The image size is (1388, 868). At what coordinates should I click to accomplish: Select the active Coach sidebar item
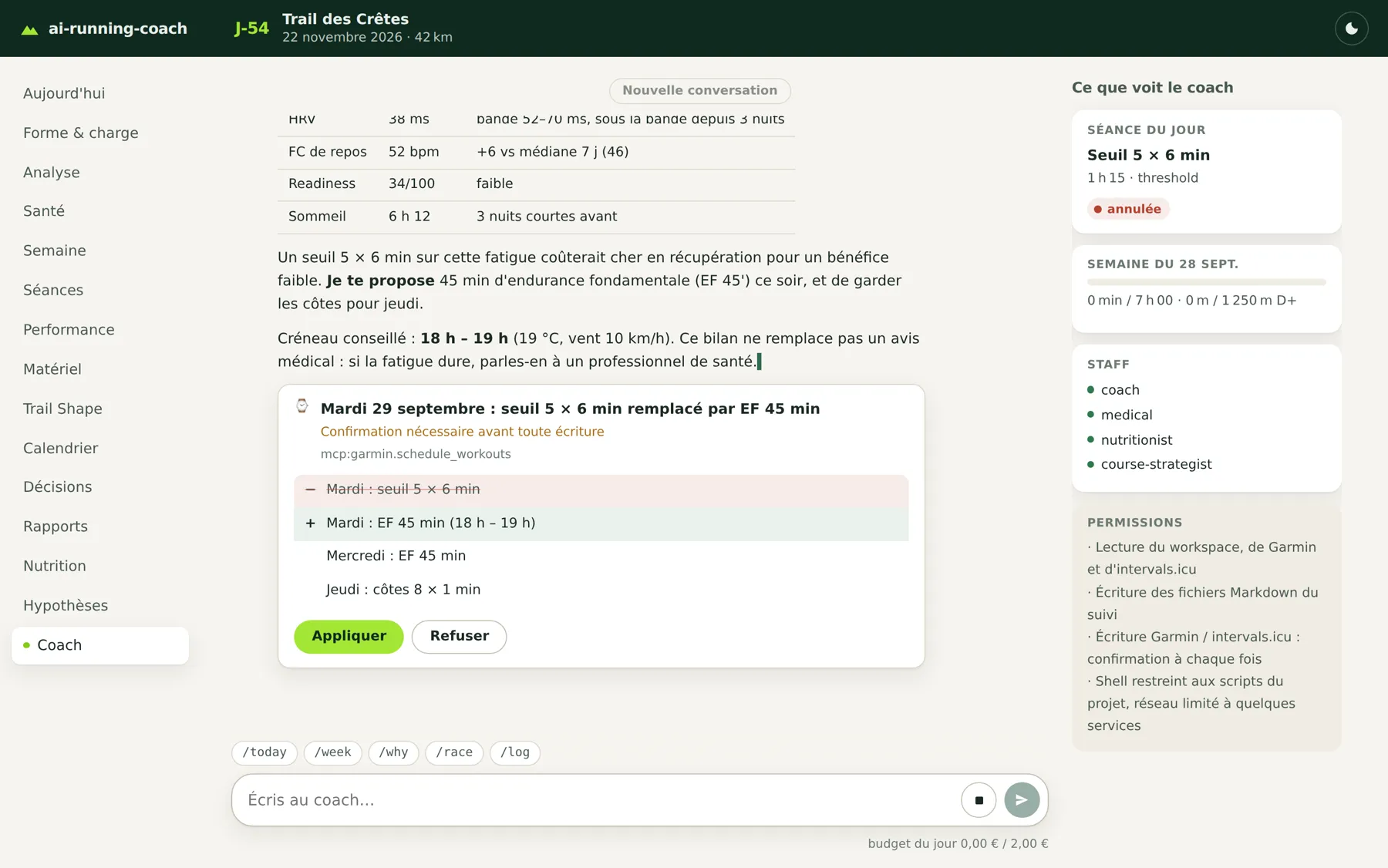pyautogui.click(x=100, y=645)
